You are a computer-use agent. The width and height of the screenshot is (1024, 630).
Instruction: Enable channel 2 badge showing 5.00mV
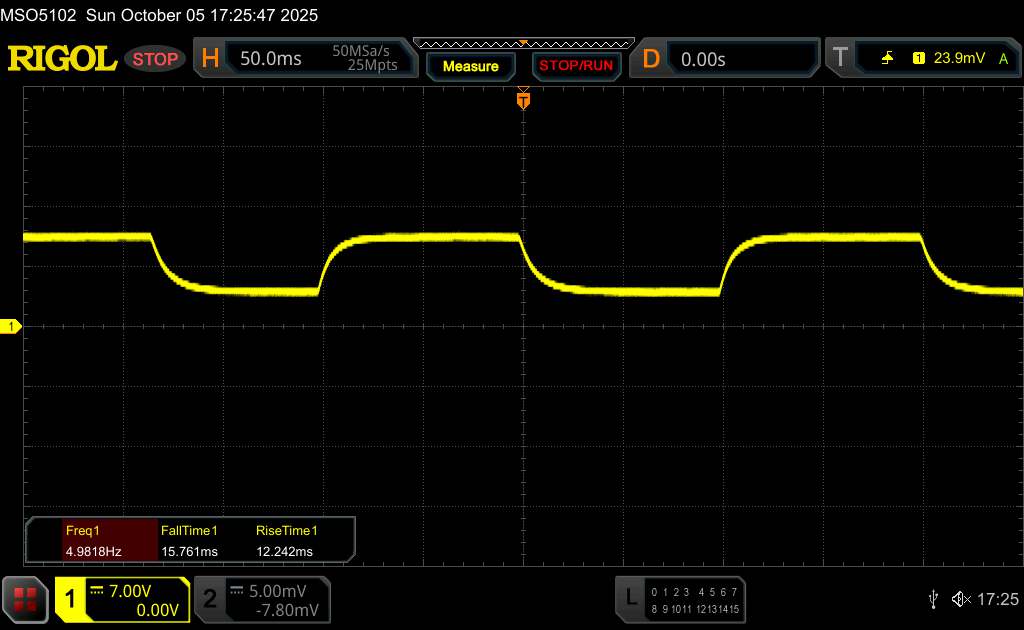[260, 599]
